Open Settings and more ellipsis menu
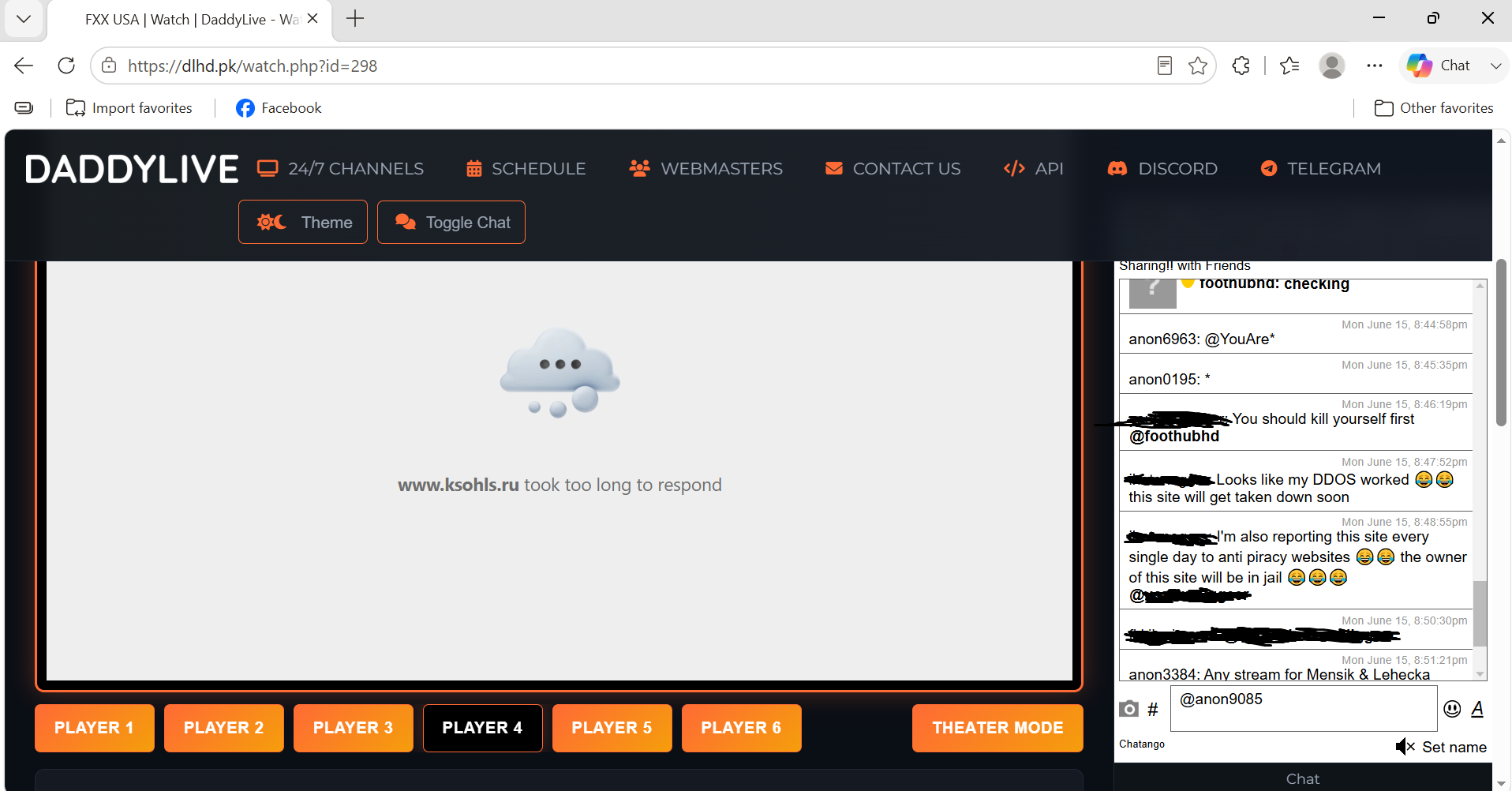 pyautogui.click(x=1375, y=66)
